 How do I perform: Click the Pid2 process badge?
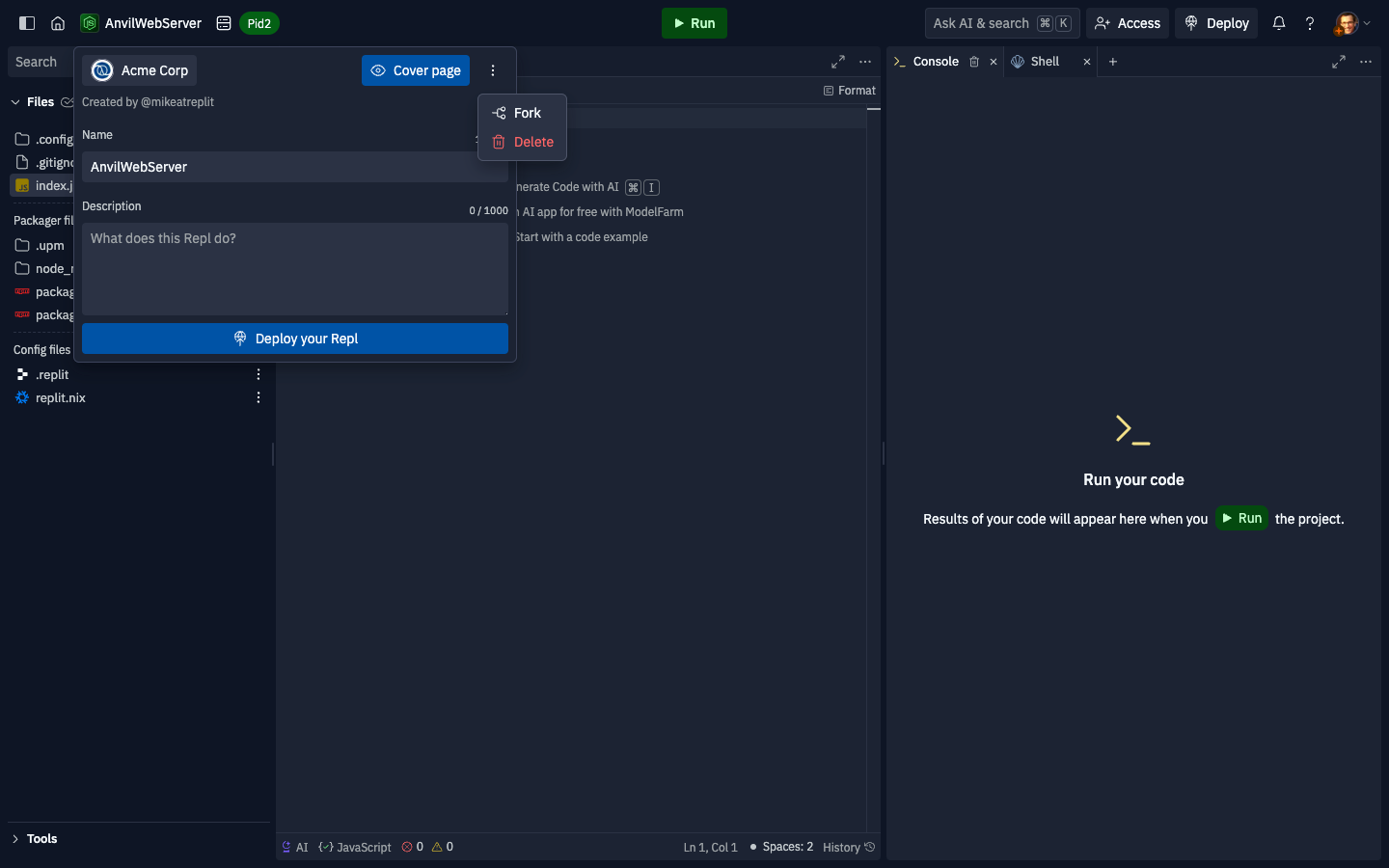258,22
